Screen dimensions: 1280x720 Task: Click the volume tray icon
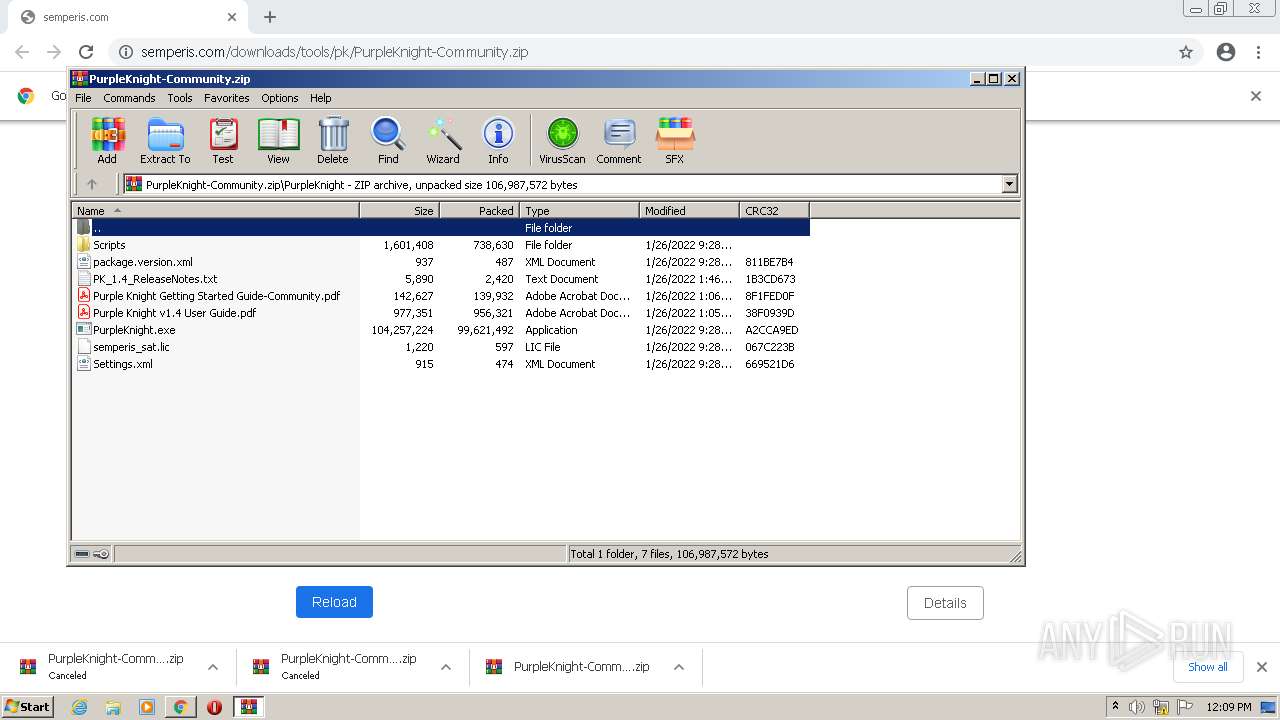point(1137,707)
